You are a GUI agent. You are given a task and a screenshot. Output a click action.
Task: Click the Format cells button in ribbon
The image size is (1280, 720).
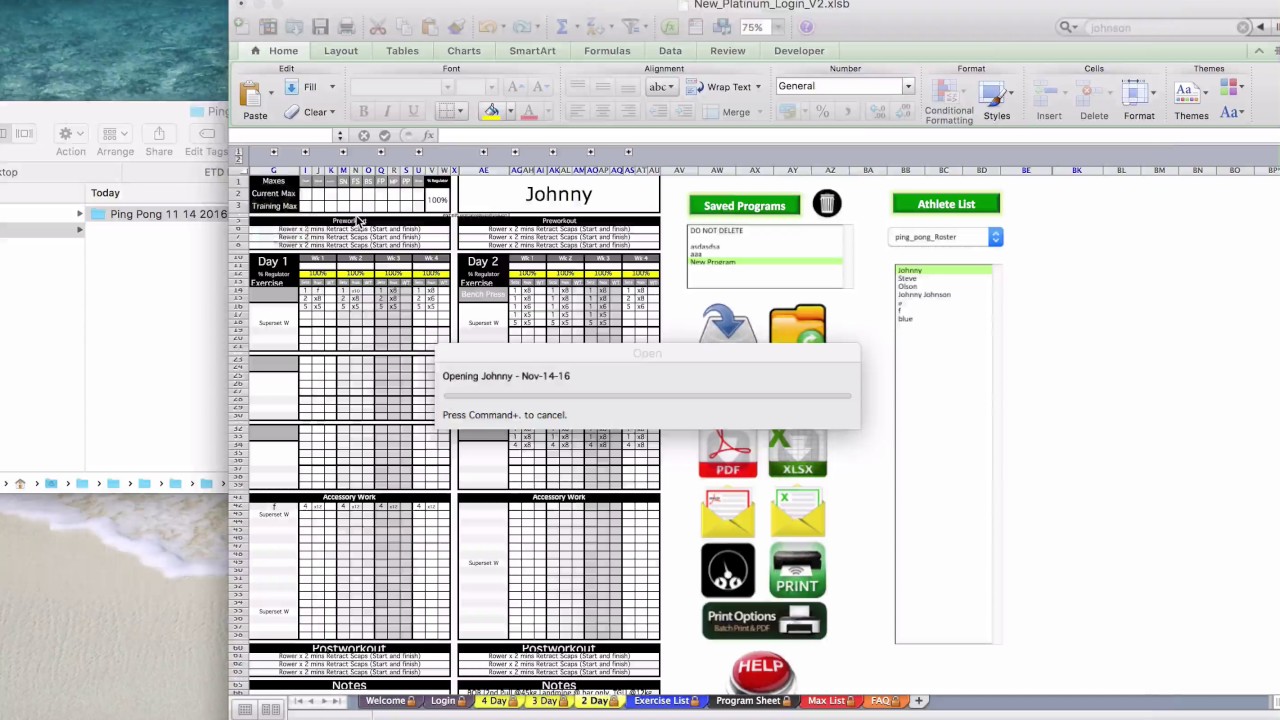point(1138,101)
